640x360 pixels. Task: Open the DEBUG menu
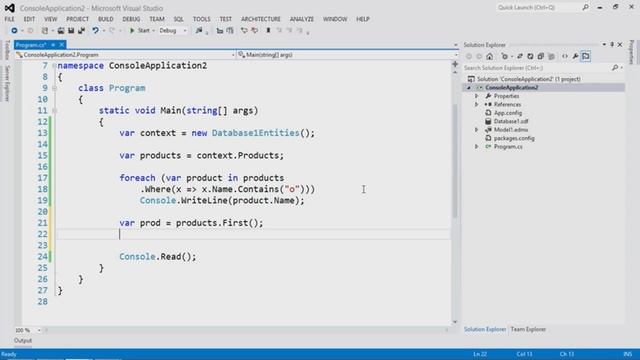(131, 19)
